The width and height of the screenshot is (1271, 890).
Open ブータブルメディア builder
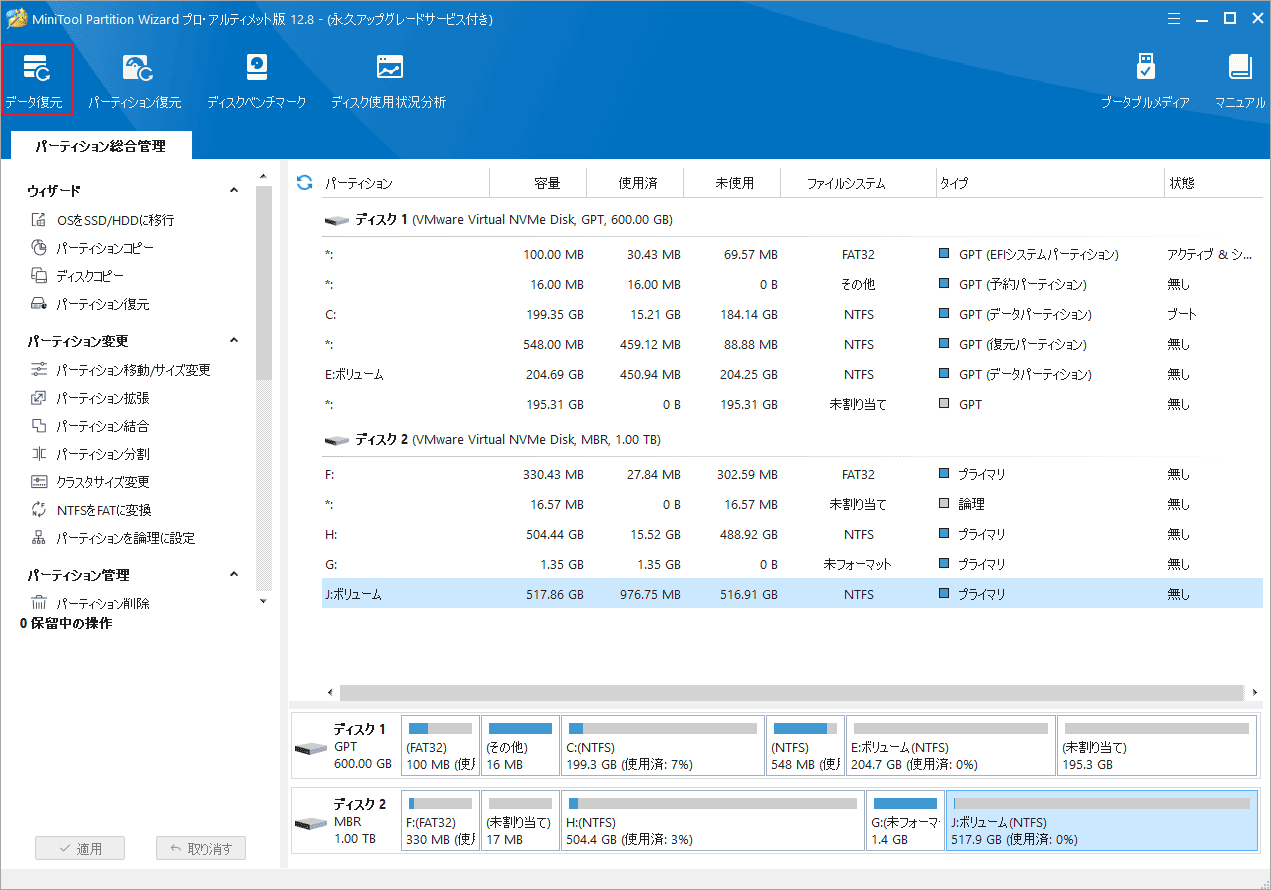click(1145, 80)
